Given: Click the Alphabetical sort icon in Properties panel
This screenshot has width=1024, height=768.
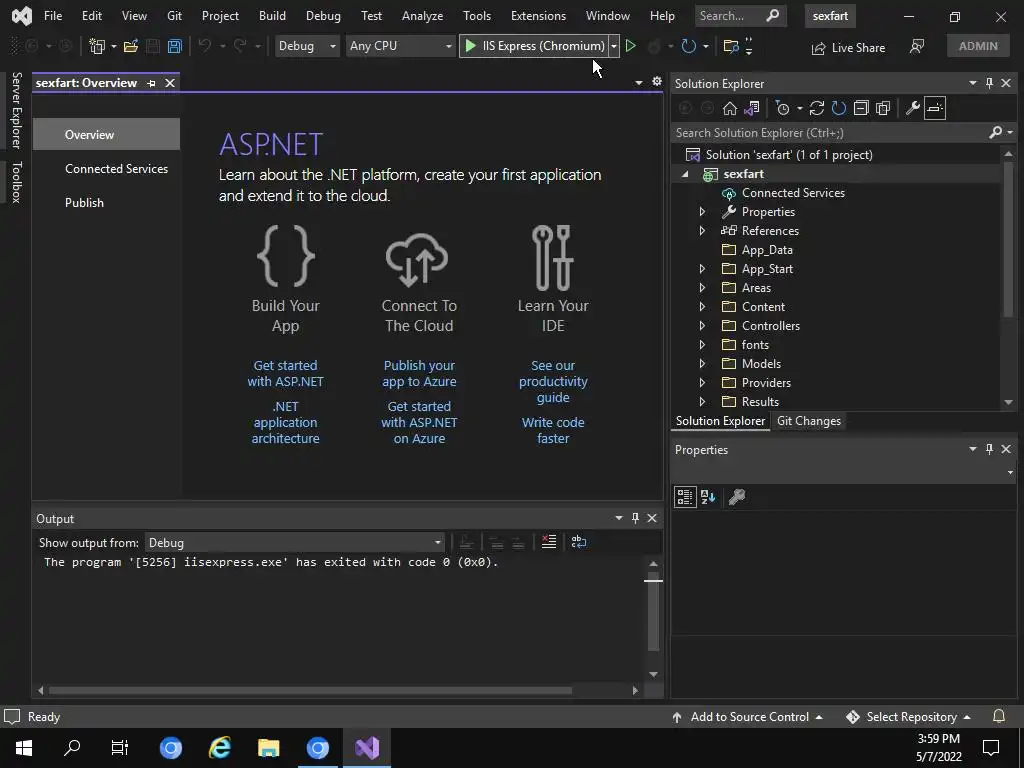Looking at the screenshot, I should point(708,497).
